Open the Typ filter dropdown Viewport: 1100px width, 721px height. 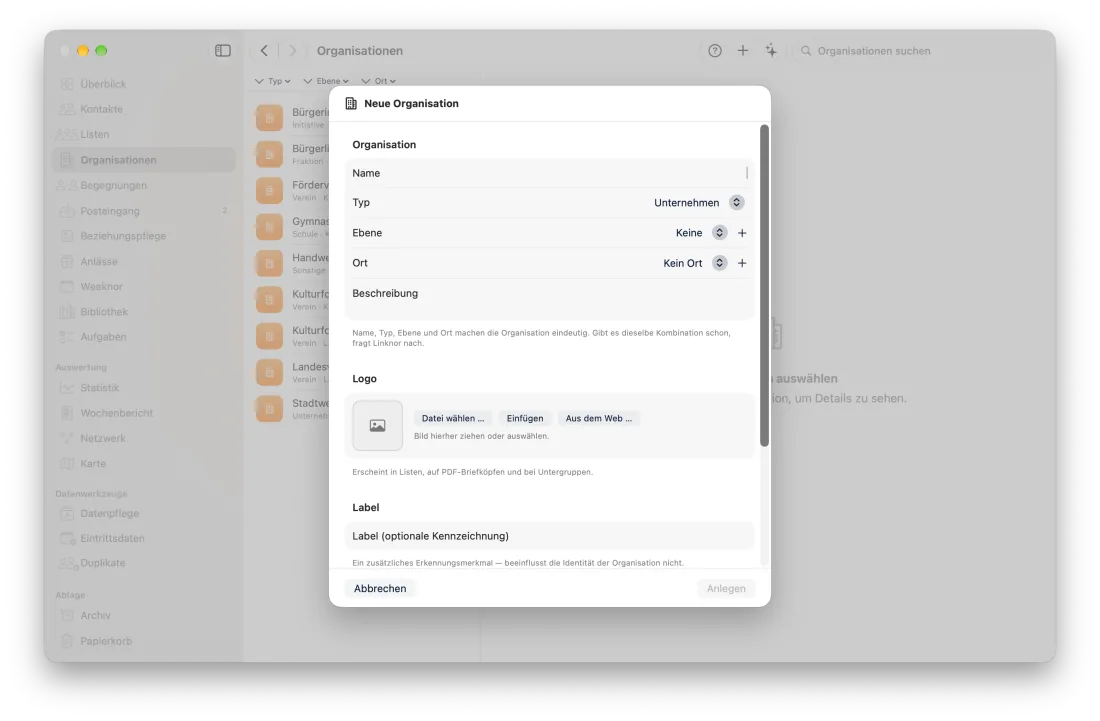[x=273, y=81]
